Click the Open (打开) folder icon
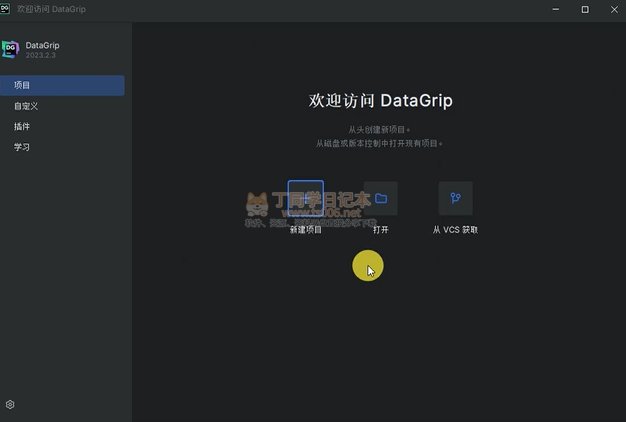 click(380, 198)
